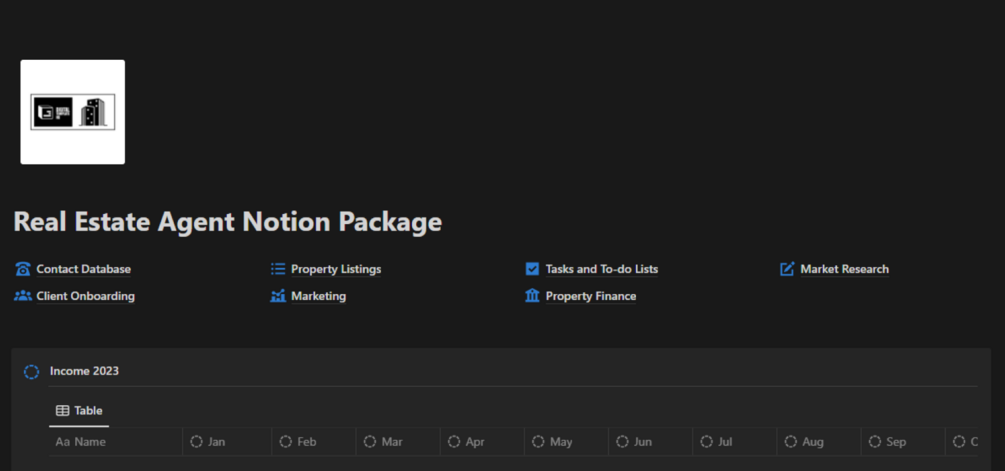Click the Income 2023 circle icon

click(x=31, y=372)
